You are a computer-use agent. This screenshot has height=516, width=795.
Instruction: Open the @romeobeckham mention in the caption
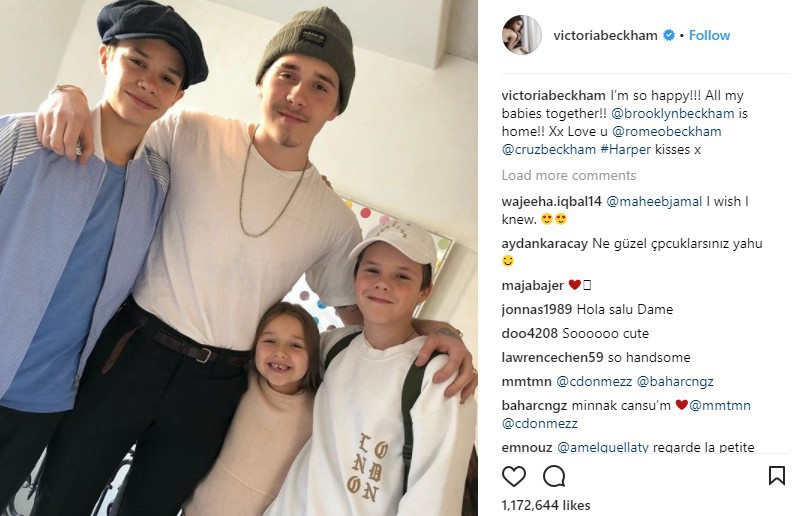pos(667,131)
